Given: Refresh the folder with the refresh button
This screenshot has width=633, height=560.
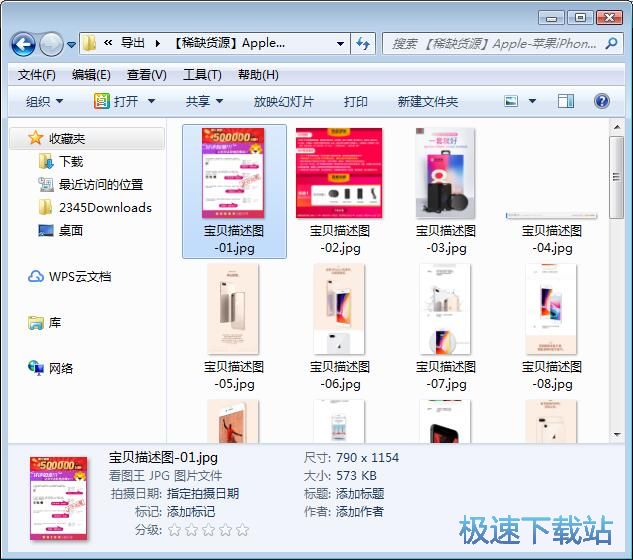Looking at the screenshot, I should click(x=363, y=43).
